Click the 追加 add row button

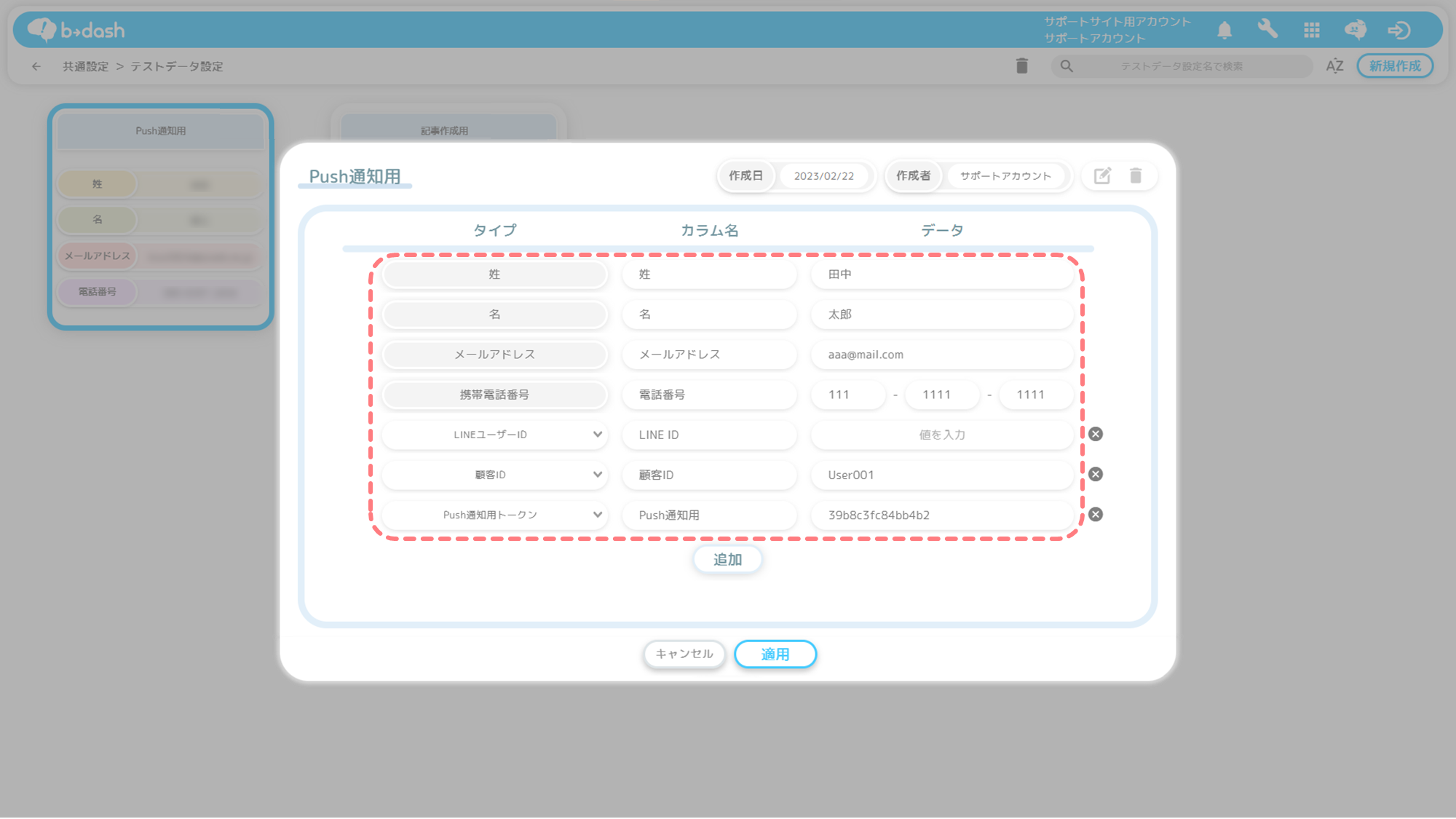(727, 559)
